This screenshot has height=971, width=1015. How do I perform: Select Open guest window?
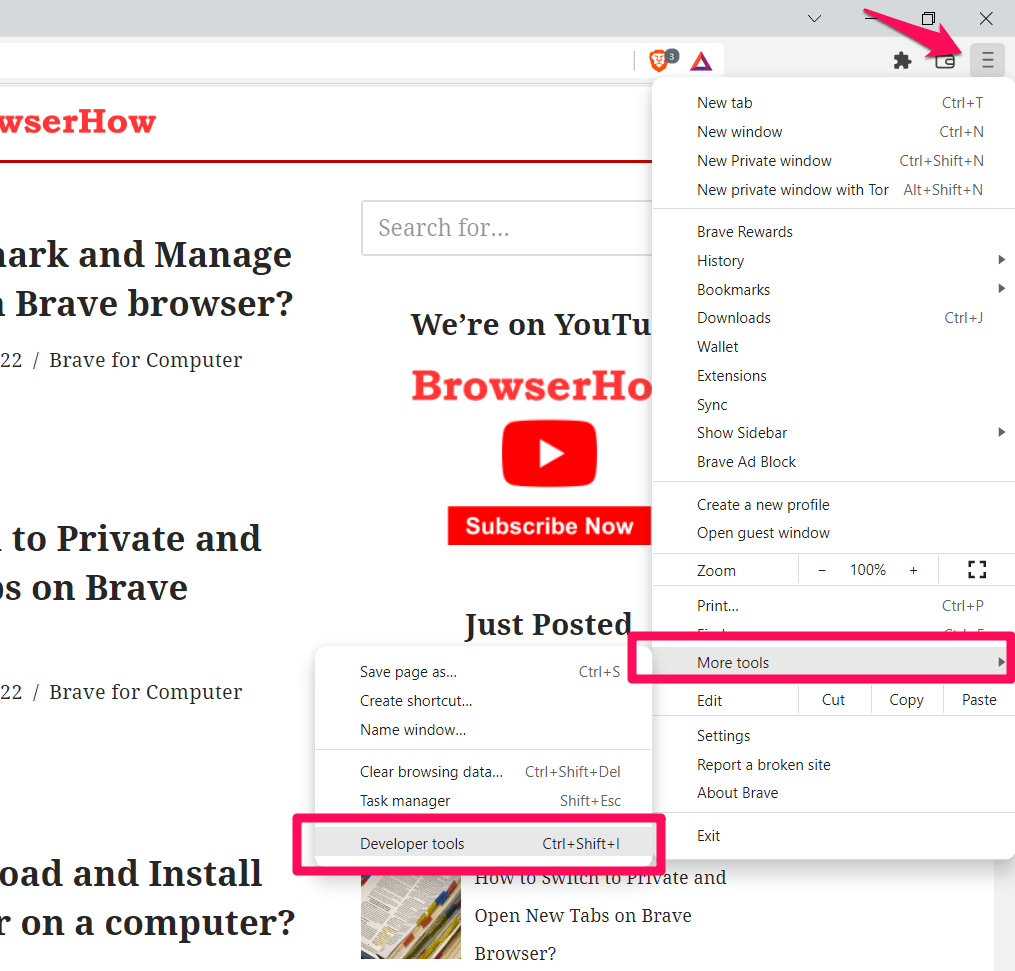coord(834,533)
